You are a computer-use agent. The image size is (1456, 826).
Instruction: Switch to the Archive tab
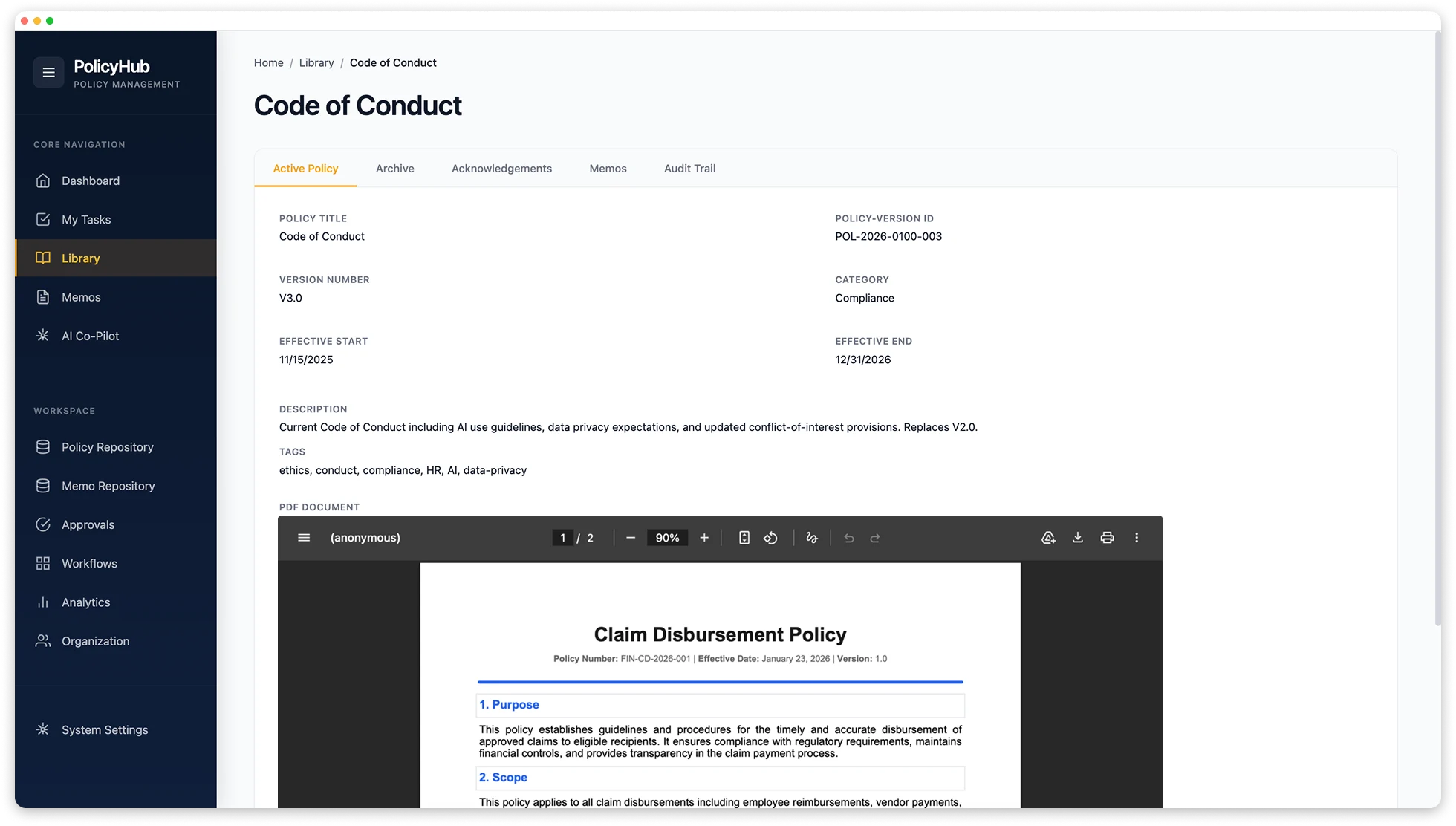point(394,169)
